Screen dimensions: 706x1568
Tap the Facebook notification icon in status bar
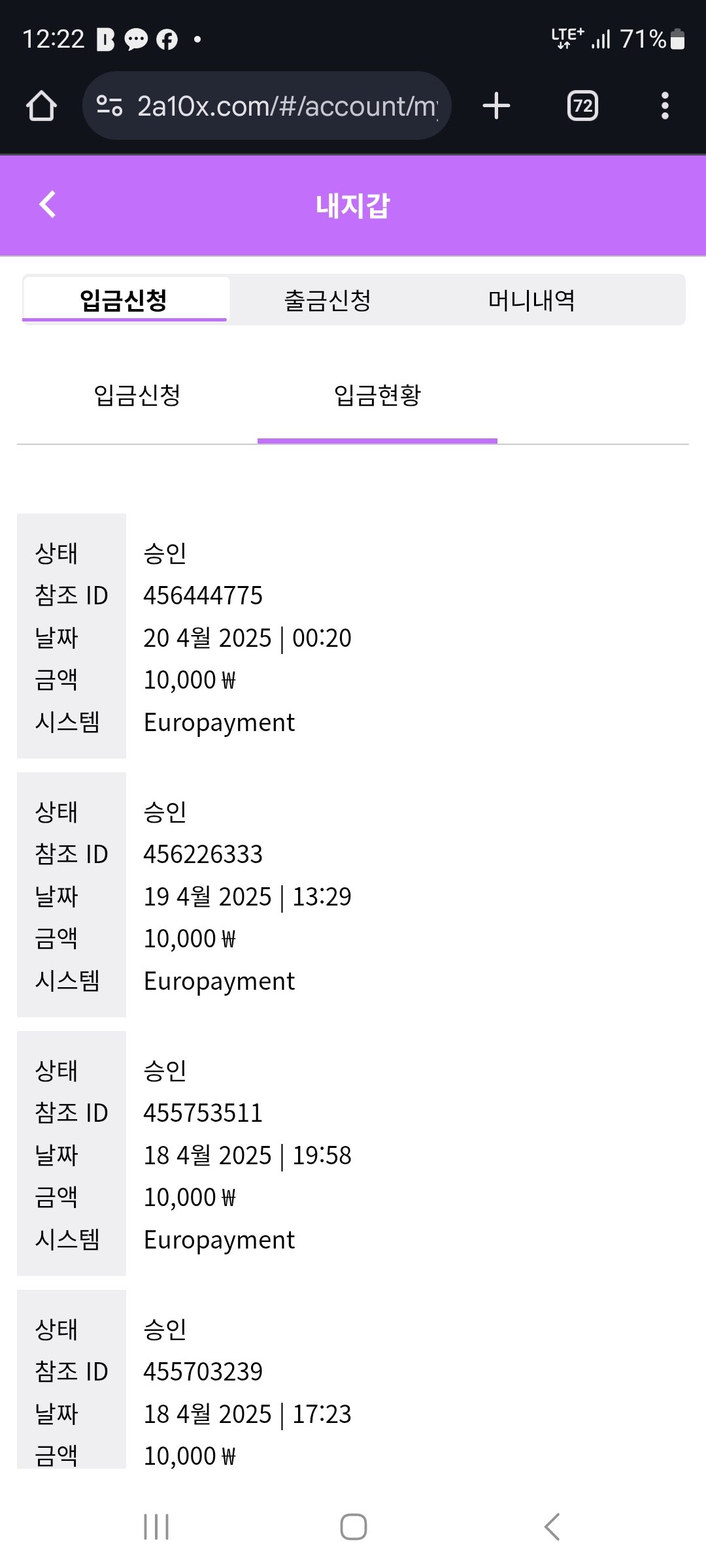coord(167,40)
